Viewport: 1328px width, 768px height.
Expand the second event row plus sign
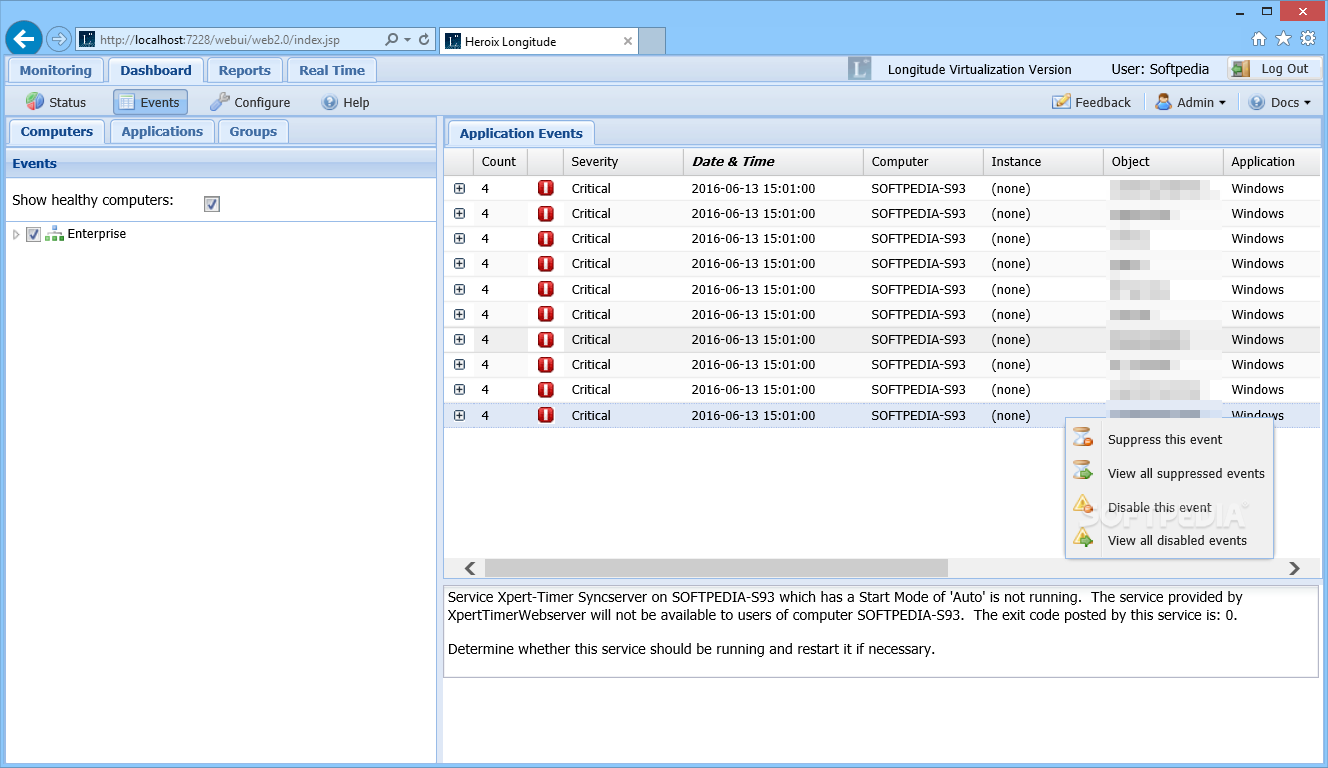click(459, 213)
